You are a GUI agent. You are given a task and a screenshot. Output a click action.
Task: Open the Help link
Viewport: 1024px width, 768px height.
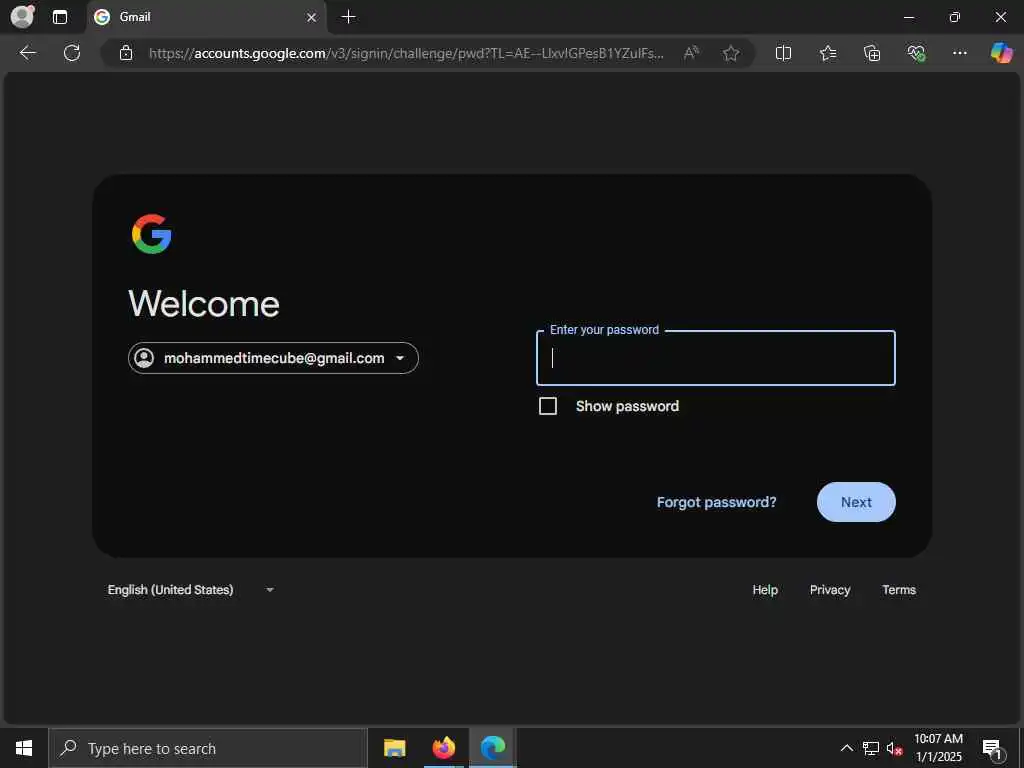coord(765,590)
